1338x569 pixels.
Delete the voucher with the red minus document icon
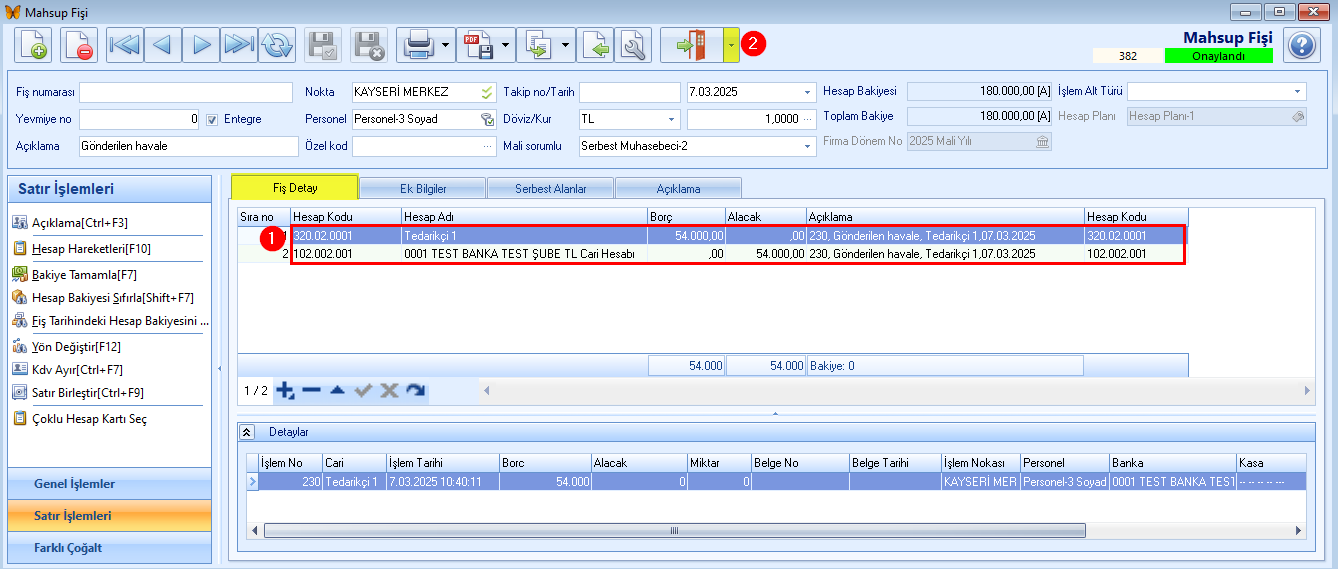(x=79, y=45)
